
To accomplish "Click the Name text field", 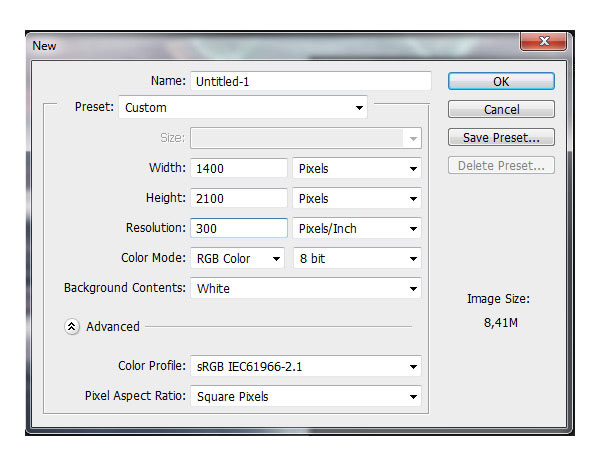I will coord(310,81).
